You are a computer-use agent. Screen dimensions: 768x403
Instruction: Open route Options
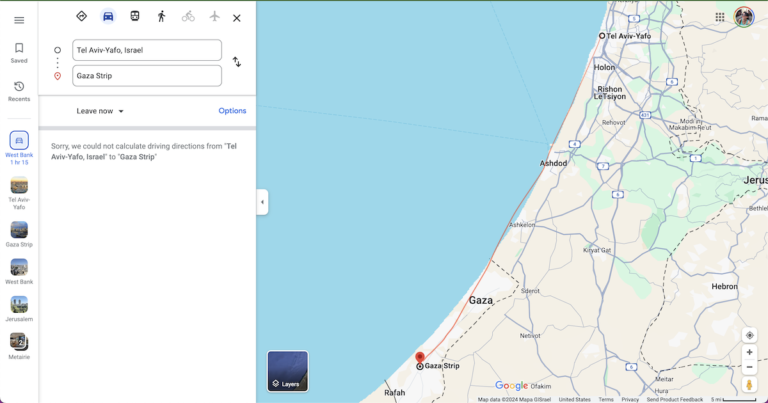232,111
